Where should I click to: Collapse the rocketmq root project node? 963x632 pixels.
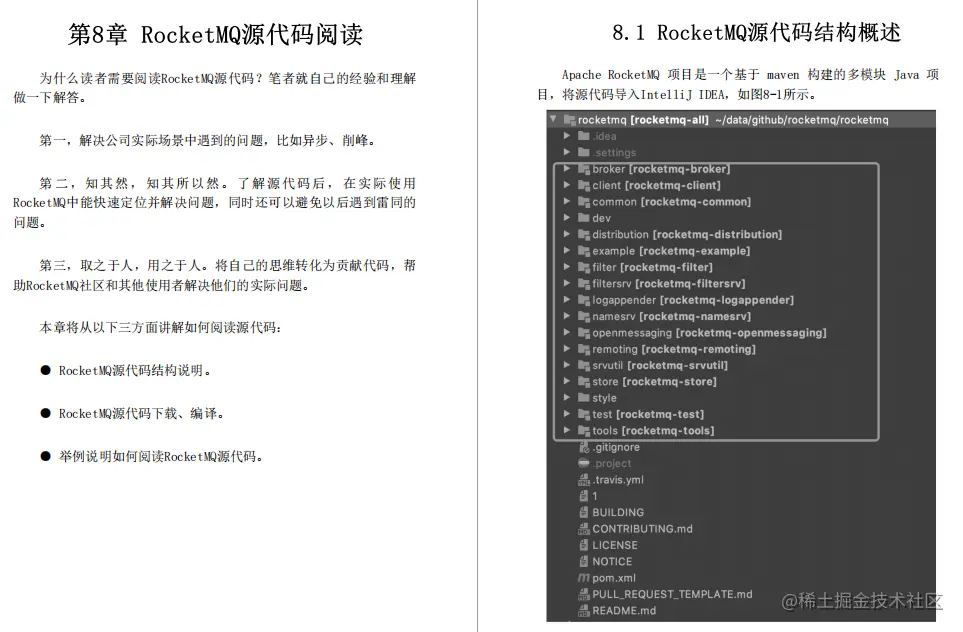tap(554, 119)
